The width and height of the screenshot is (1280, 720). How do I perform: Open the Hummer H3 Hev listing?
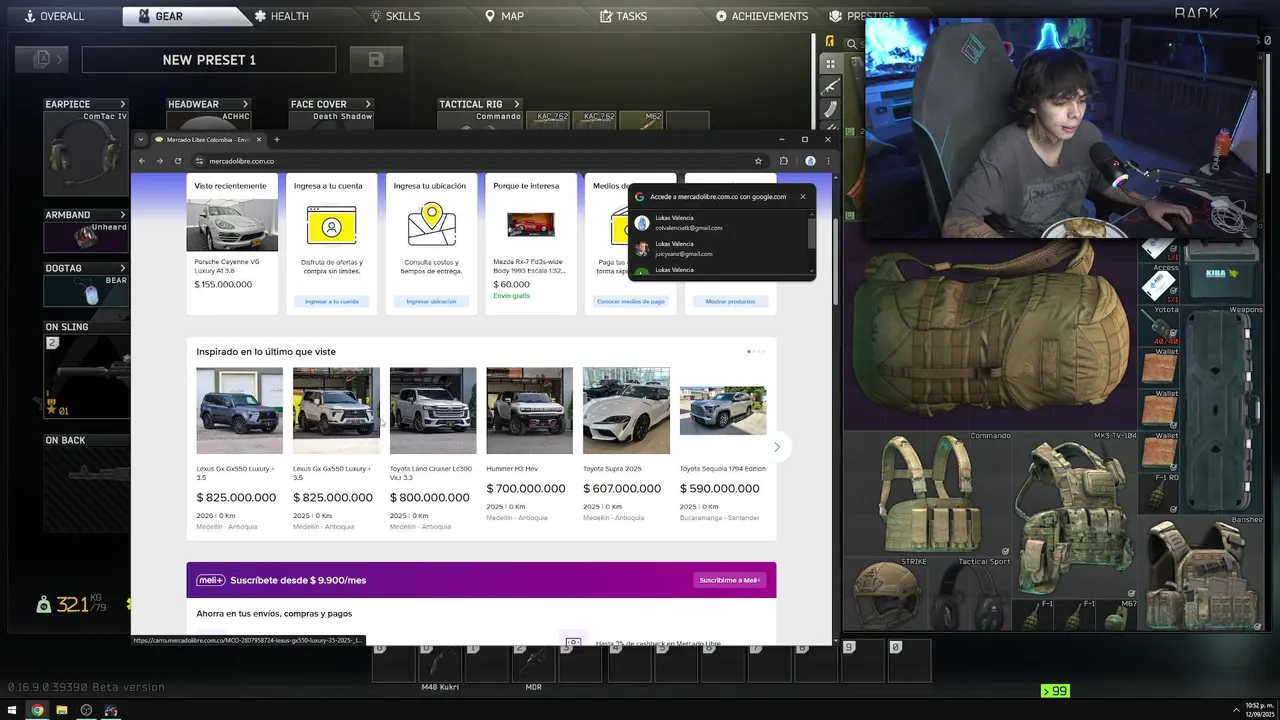coord(530,445)
